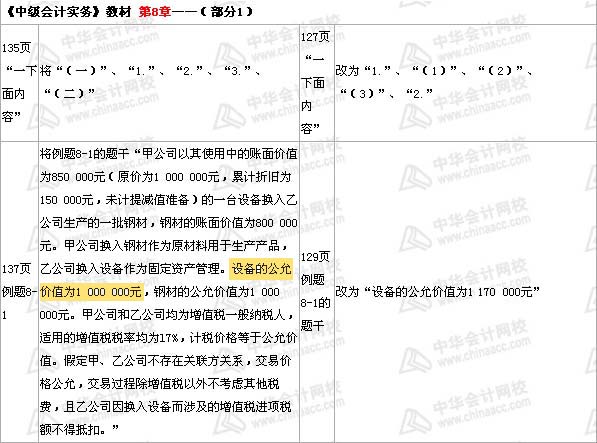This screenshot has width=597, height=443.
Task: Click the text '"(二)"' in the first row
Action: click(70, 94)
